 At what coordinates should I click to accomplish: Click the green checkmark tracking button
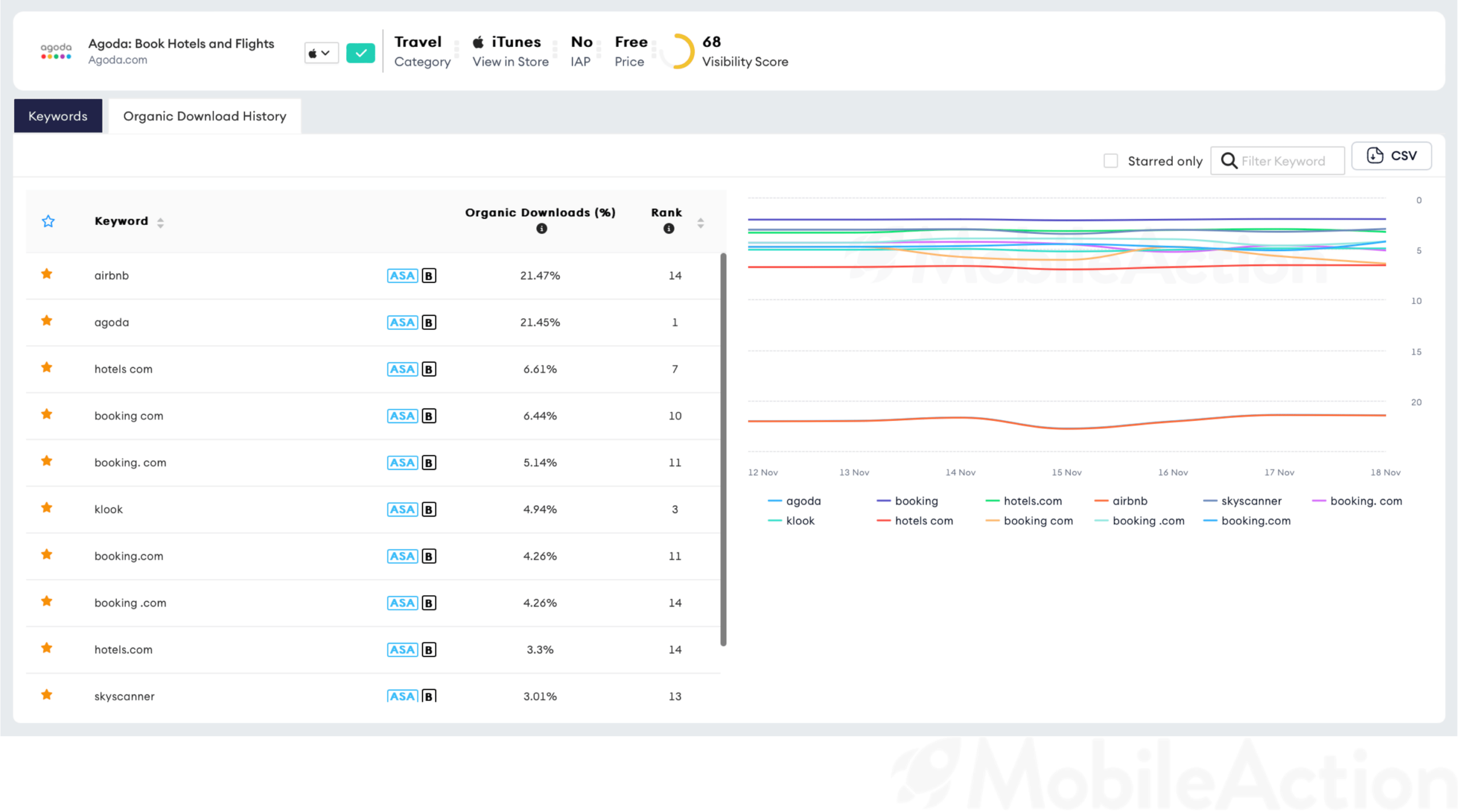tap(361, 53)
